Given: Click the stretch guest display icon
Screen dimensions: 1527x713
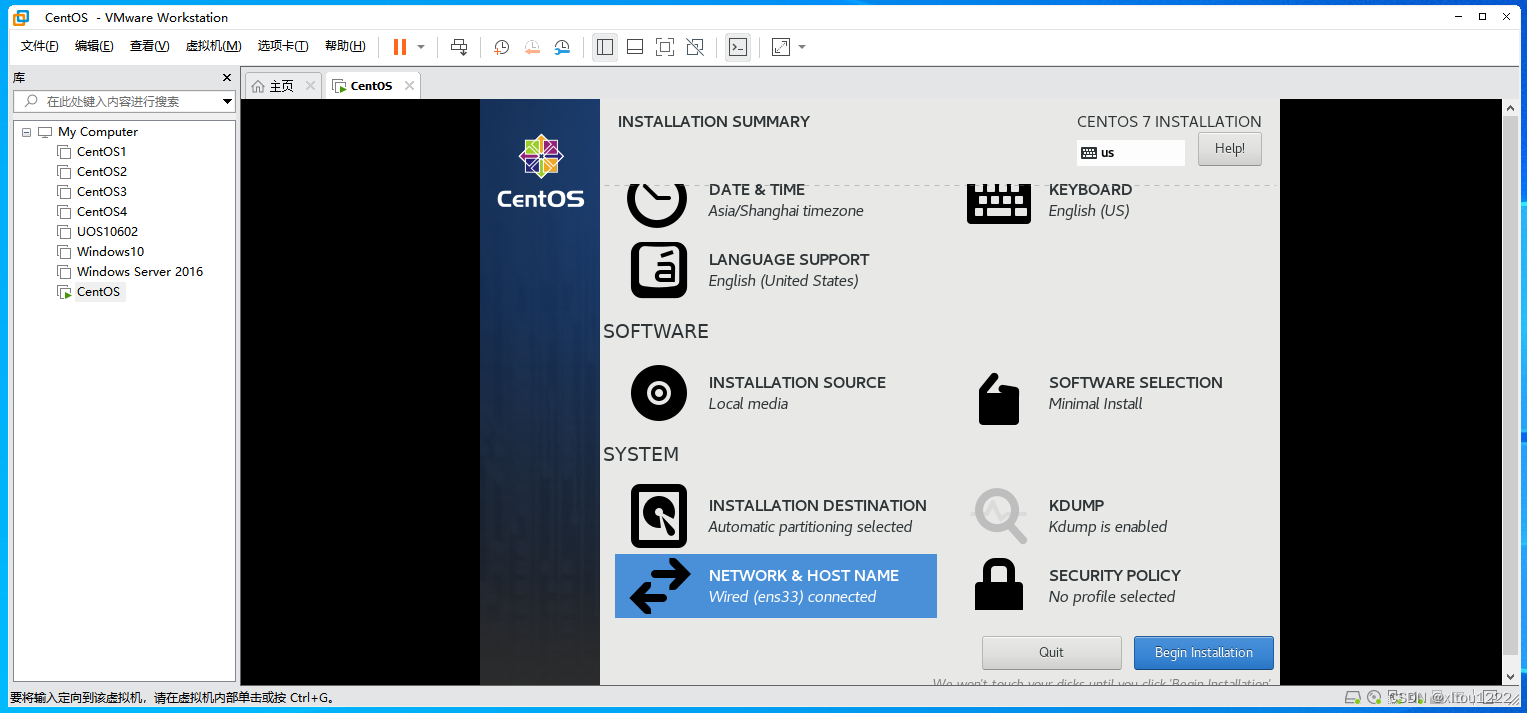Looking at the screenshot, I should tap(781, 47).
